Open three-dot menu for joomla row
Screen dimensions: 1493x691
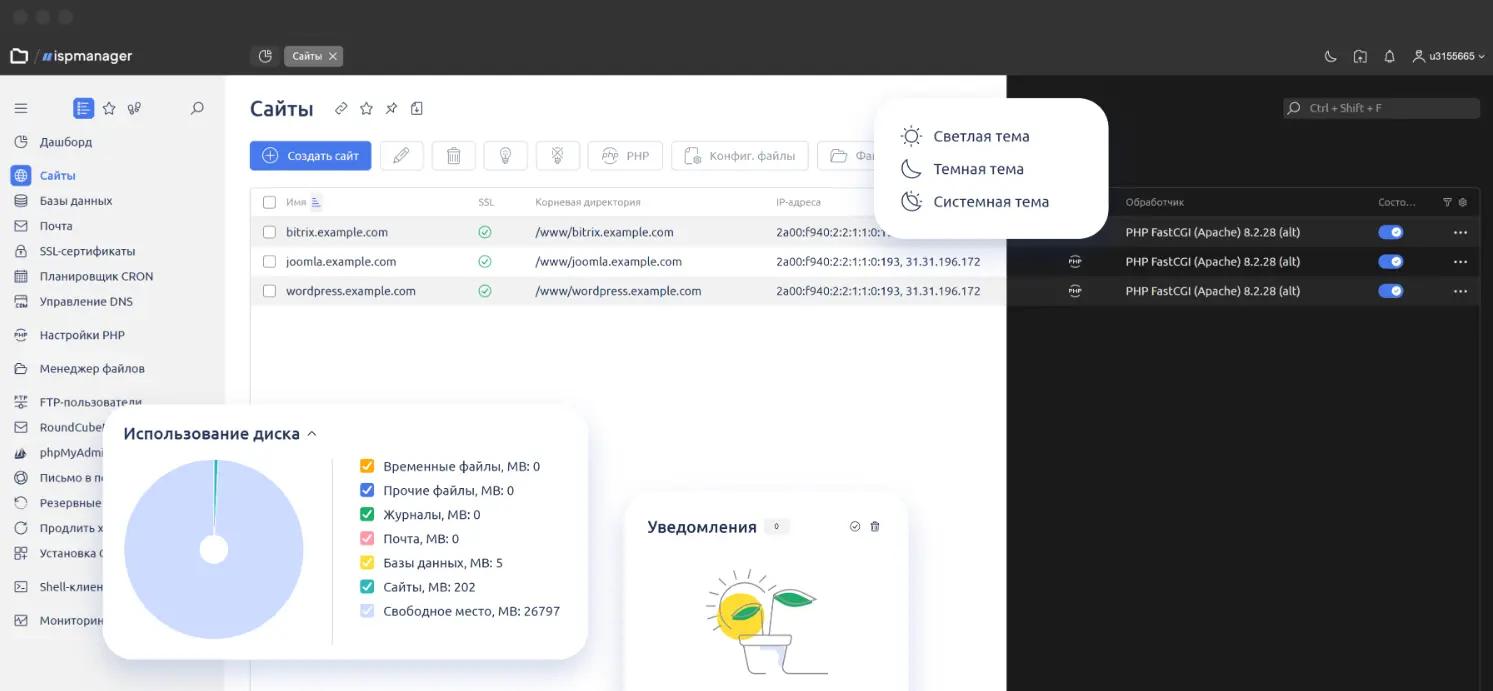click(x=1461, y=262)
